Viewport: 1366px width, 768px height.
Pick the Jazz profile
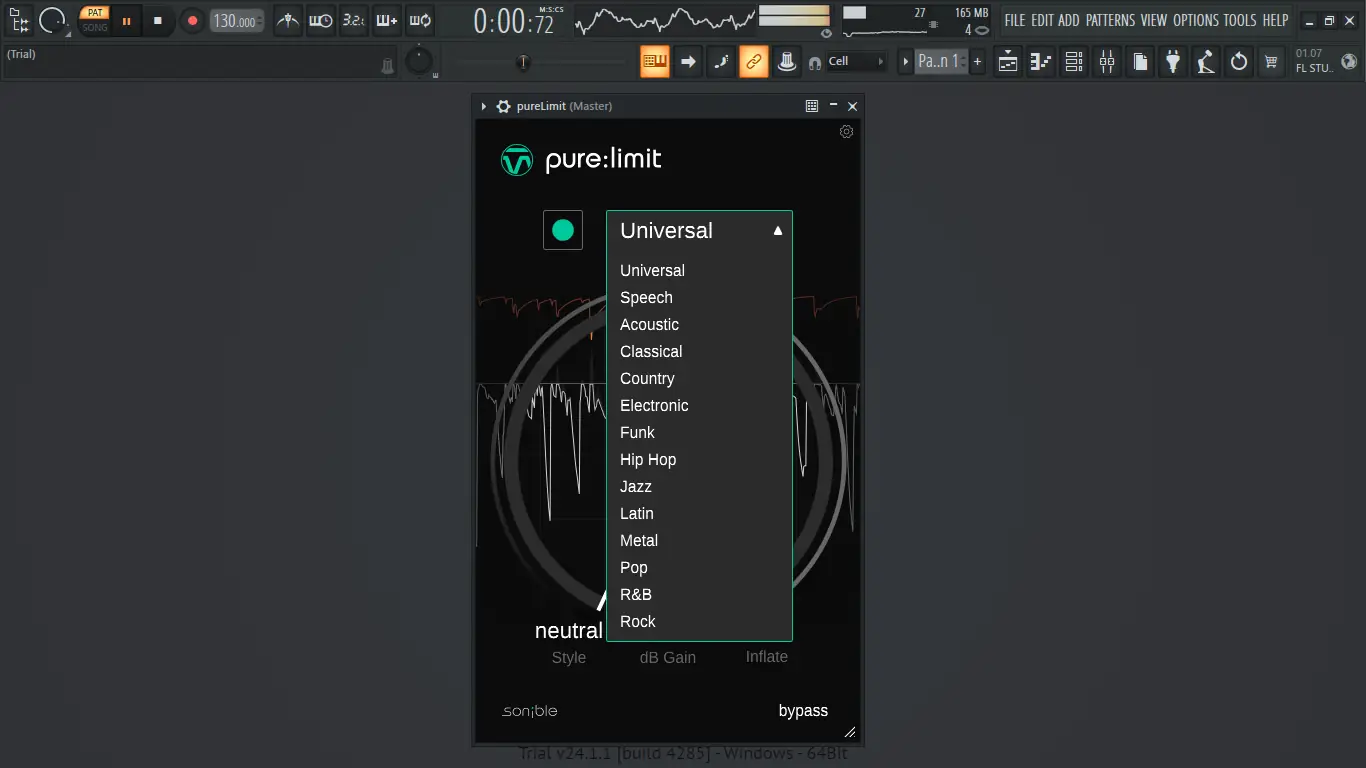click(699, 487)
